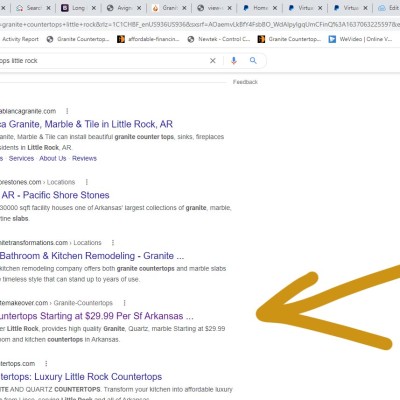Open options dots beside prestones.com Locations
The width and height of the screenshot is (400, 400).
(x=87, y=182)
